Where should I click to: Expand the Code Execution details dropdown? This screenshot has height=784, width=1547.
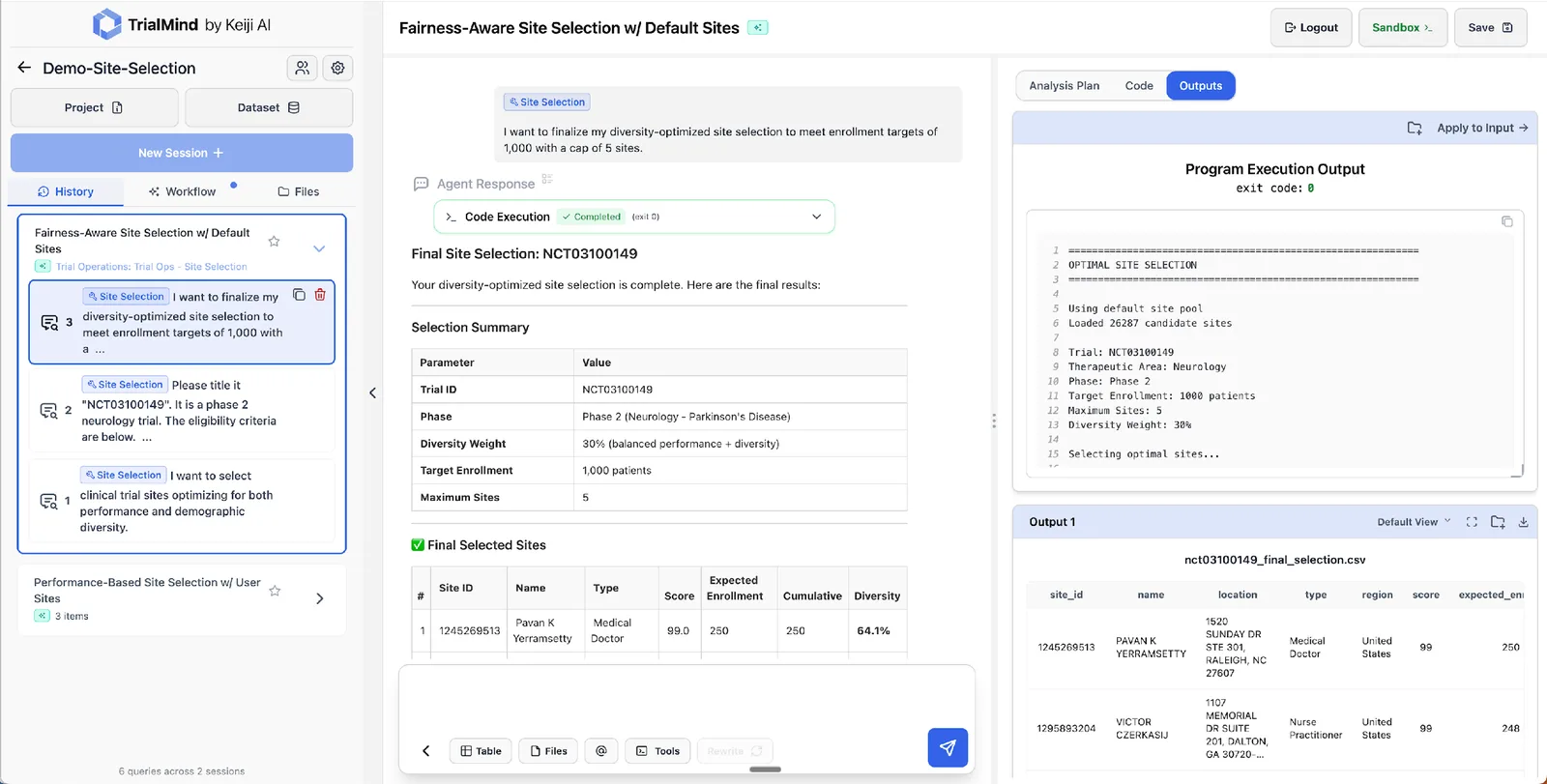[x=816, y=217]
